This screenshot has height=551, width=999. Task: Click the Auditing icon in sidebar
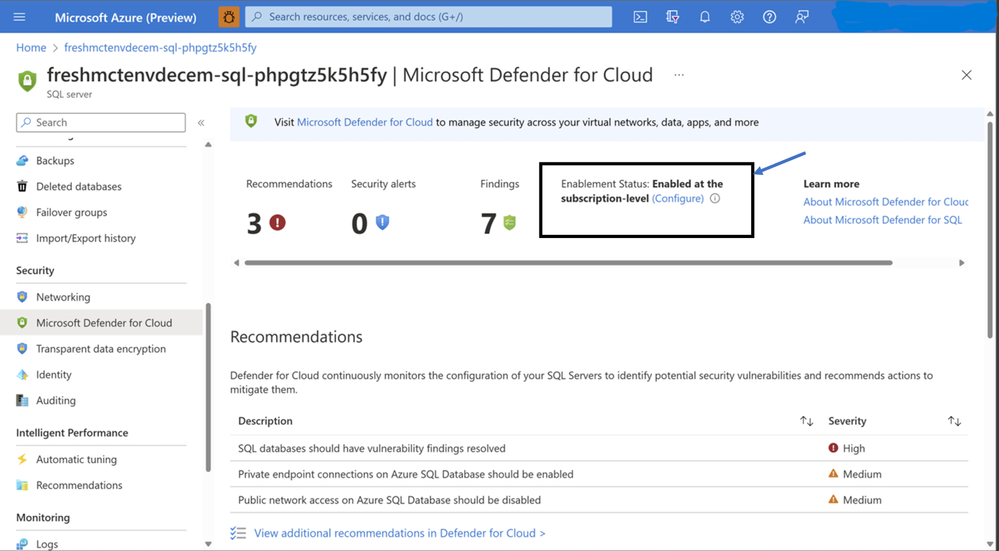[22, 401]
